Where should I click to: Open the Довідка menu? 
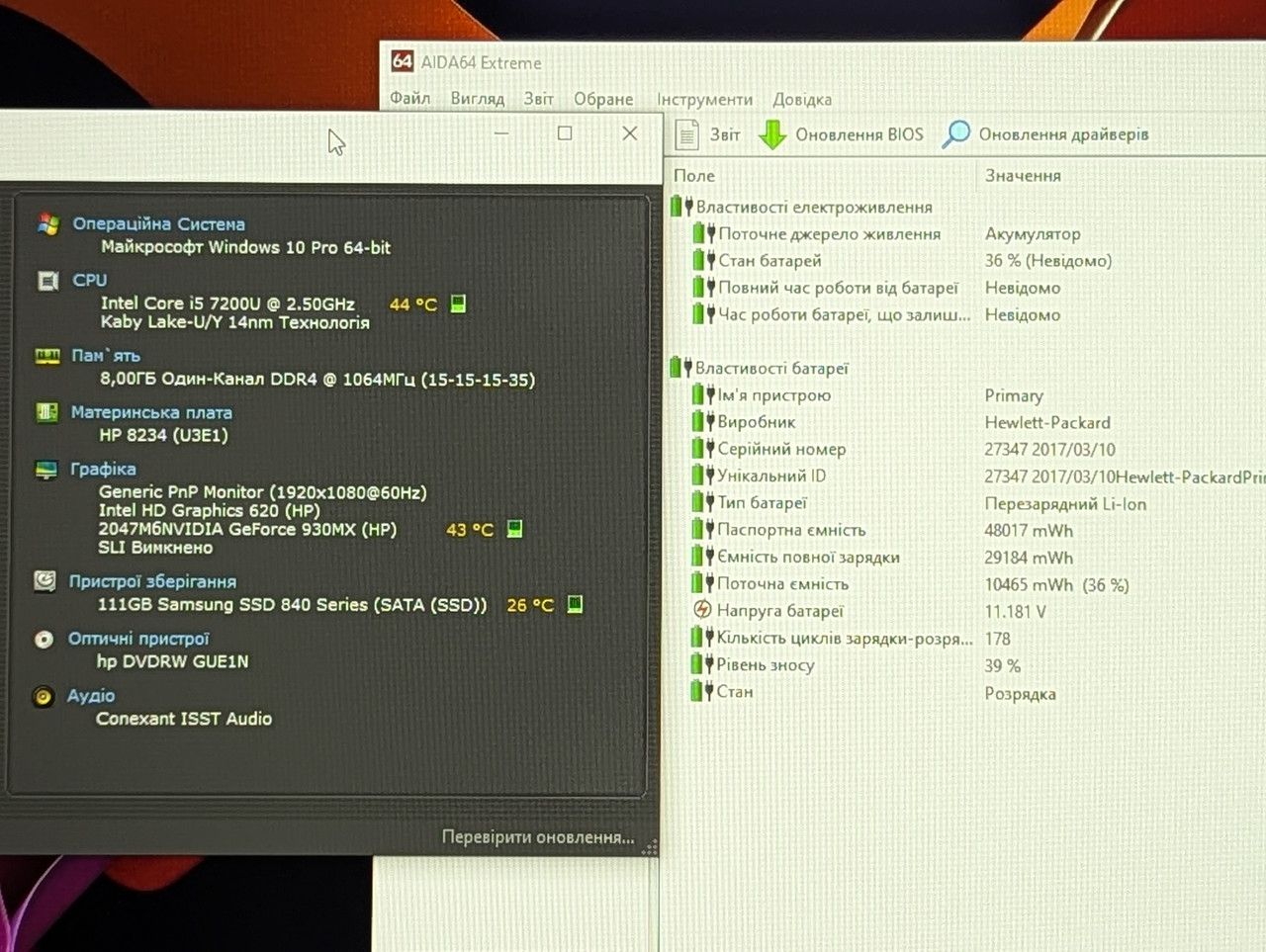[x=802, y=99]
